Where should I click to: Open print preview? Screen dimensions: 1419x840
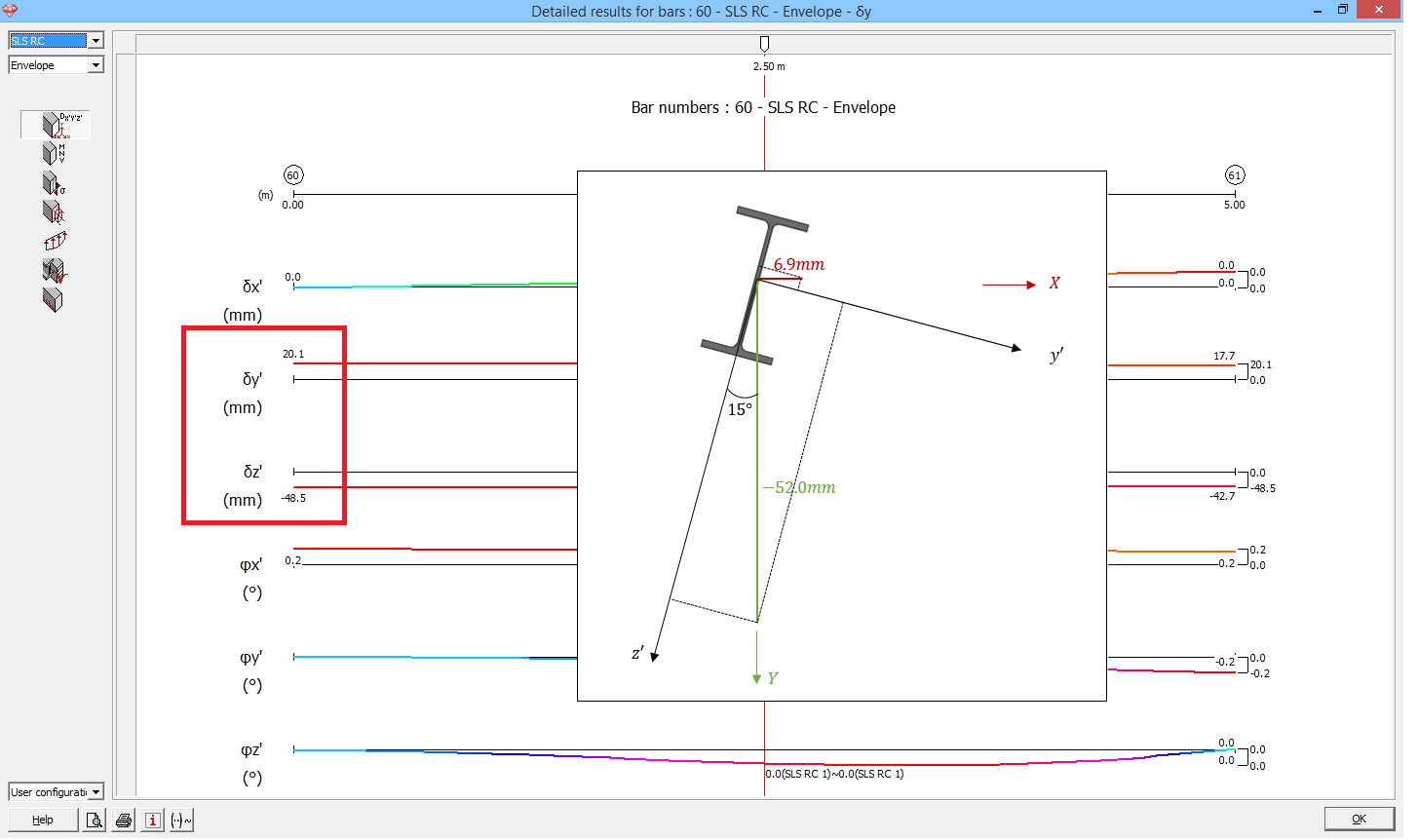tap(94, 820)
